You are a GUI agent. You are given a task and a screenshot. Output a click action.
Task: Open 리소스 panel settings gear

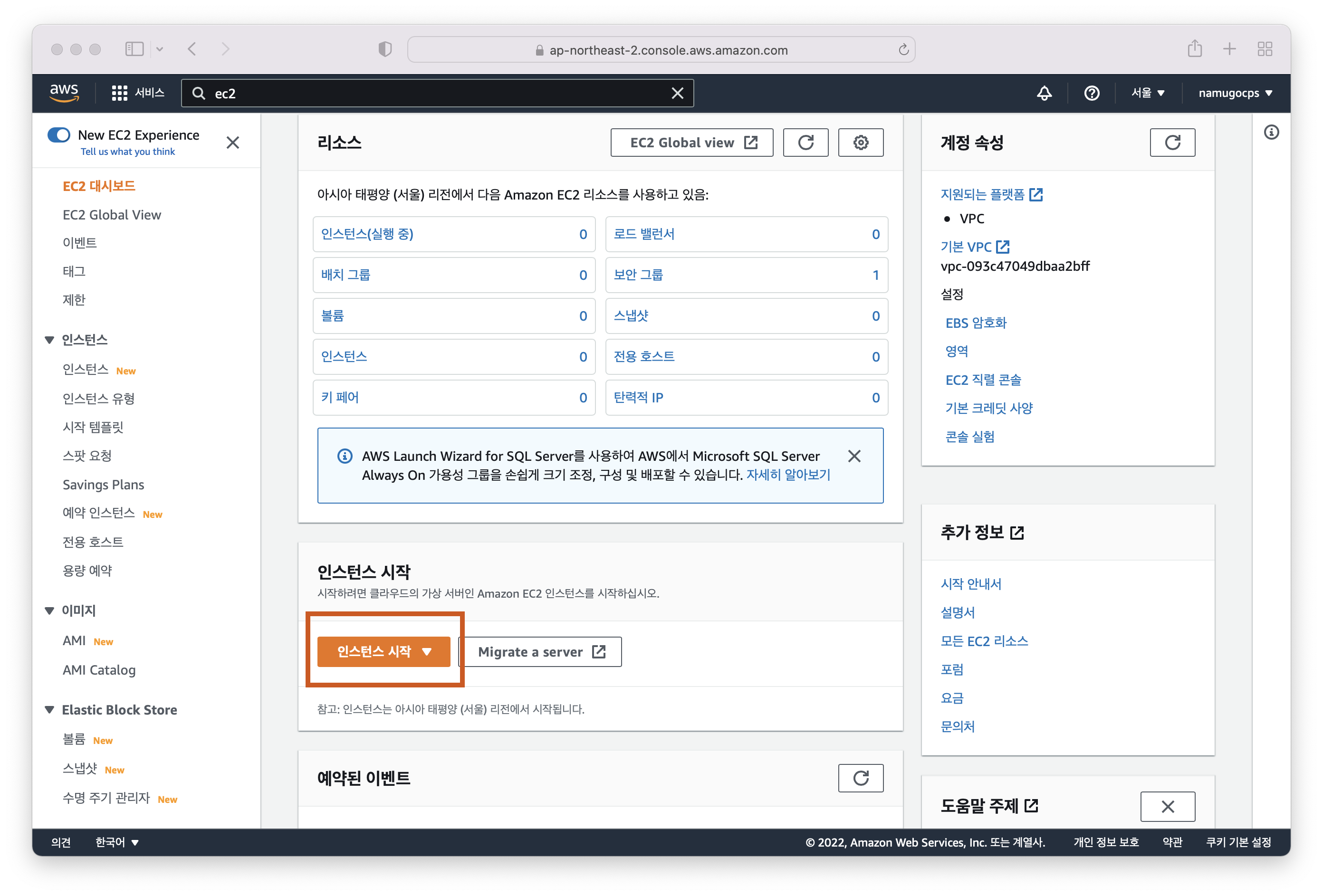click(x=861, y=143)
